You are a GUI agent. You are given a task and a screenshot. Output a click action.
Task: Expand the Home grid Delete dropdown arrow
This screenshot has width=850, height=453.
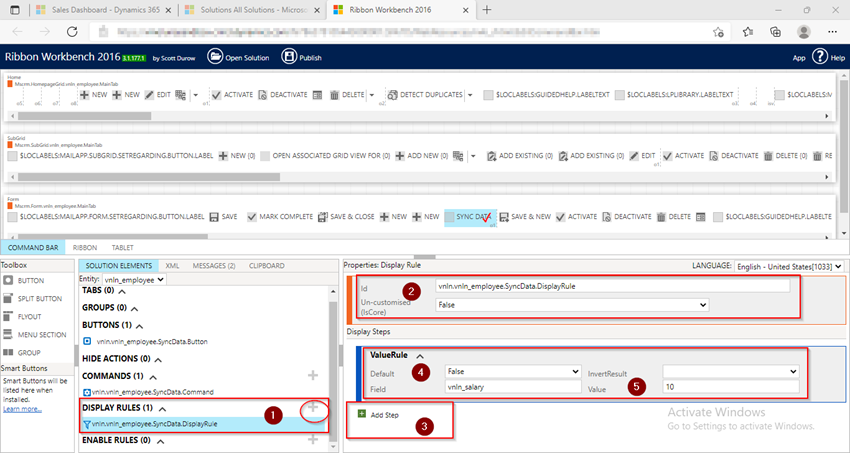point(371,95)
